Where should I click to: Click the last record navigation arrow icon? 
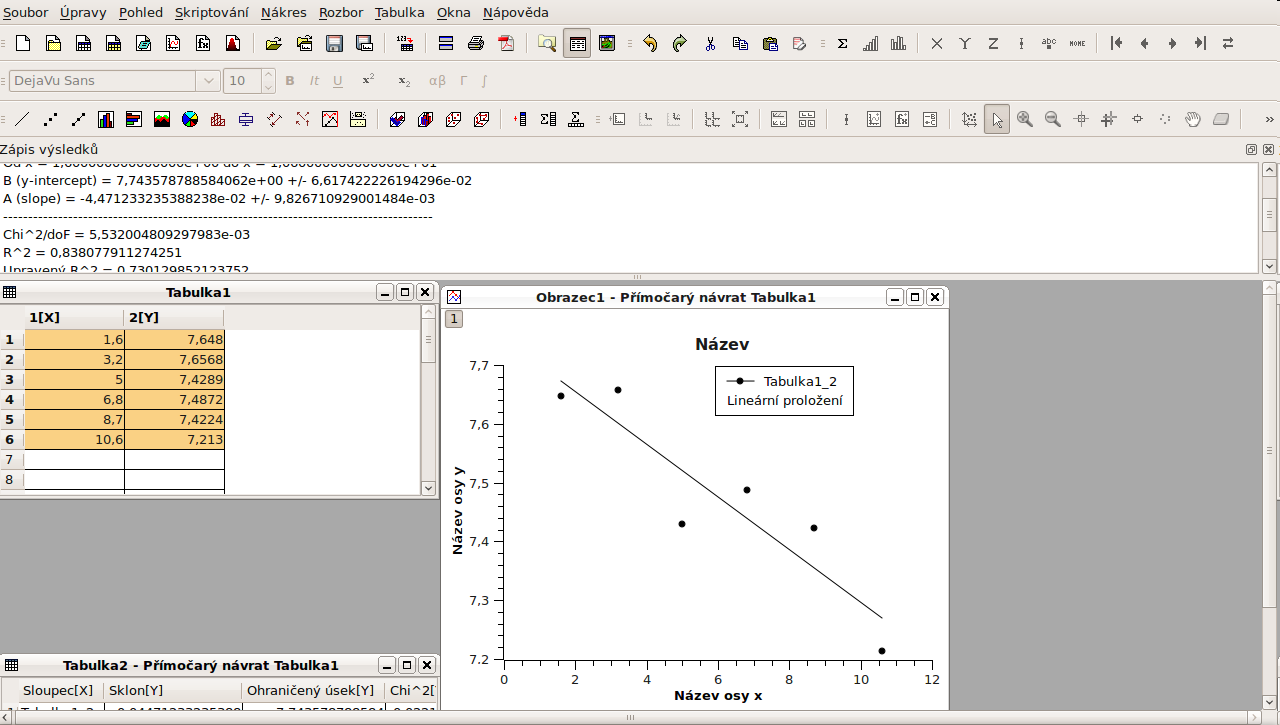point(1200,43)
